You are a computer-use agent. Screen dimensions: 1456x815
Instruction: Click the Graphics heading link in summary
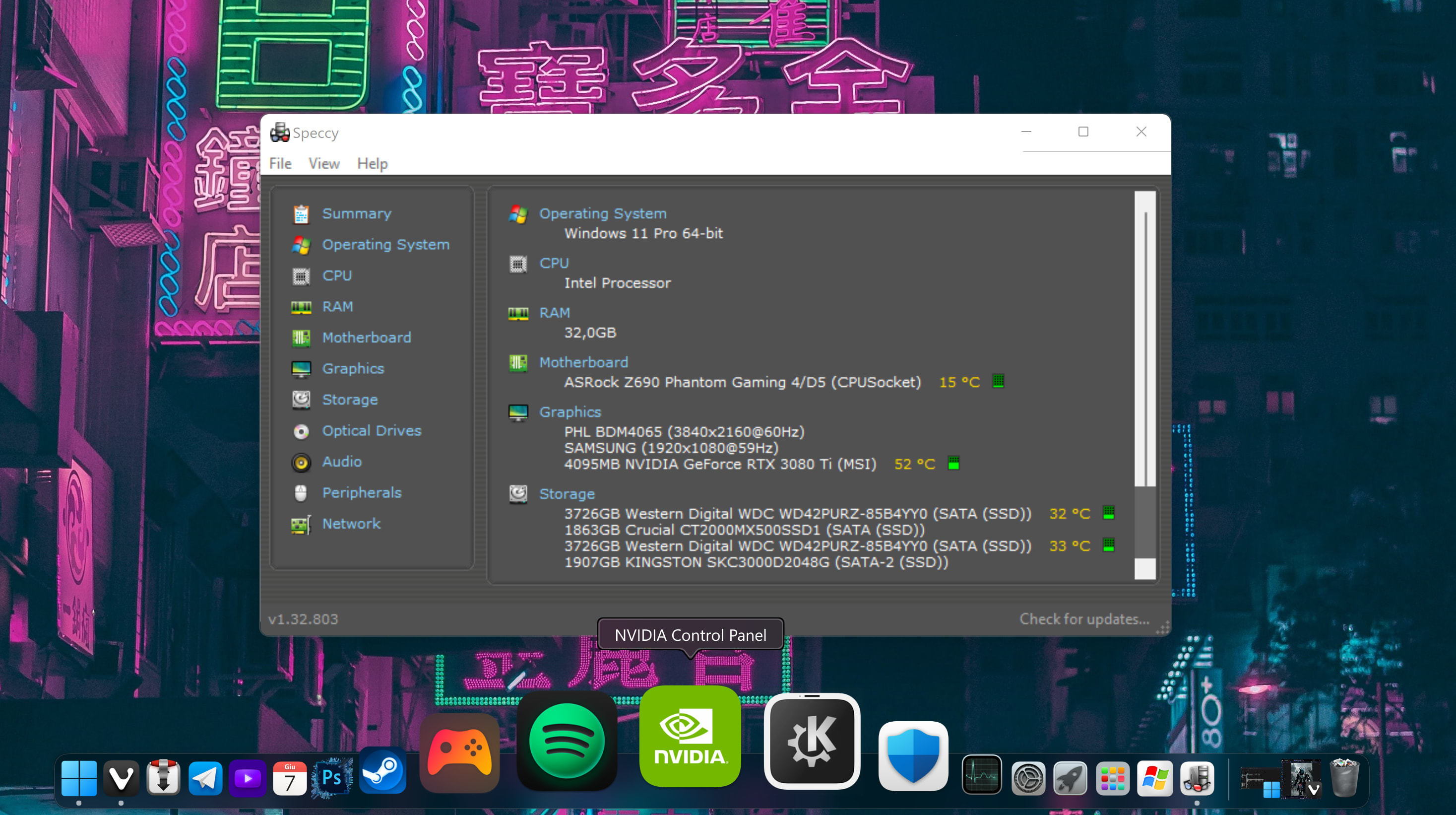coord(570,412)
